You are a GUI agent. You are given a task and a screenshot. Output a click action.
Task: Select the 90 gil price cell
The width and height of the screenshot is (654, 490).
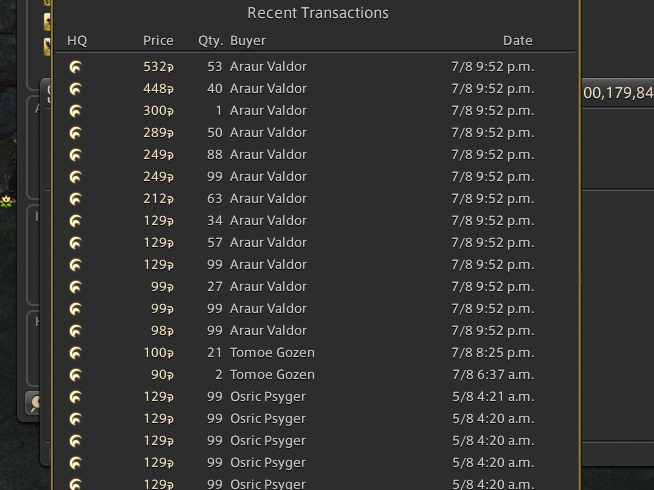[x=162, y=375]
